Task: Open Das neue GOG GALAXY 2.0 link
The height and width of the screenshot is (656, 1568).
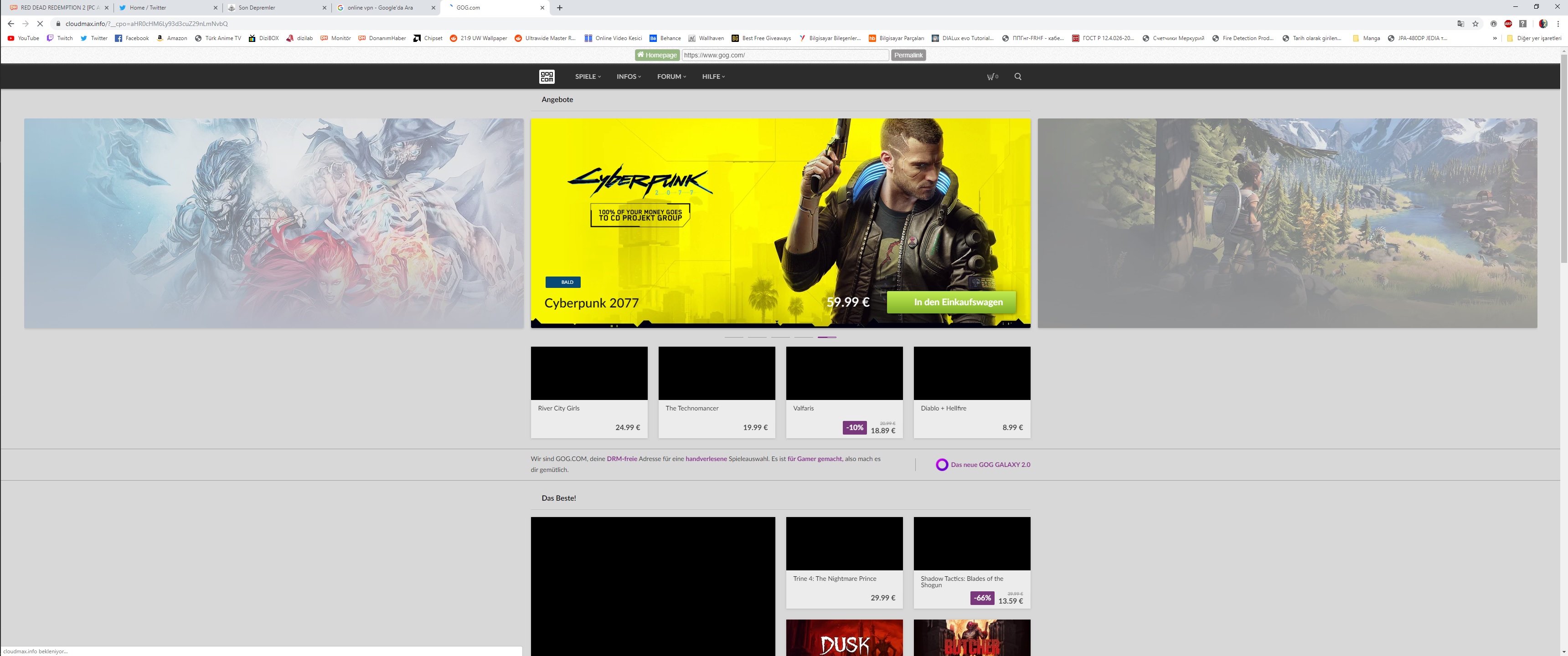Action: 990,465
